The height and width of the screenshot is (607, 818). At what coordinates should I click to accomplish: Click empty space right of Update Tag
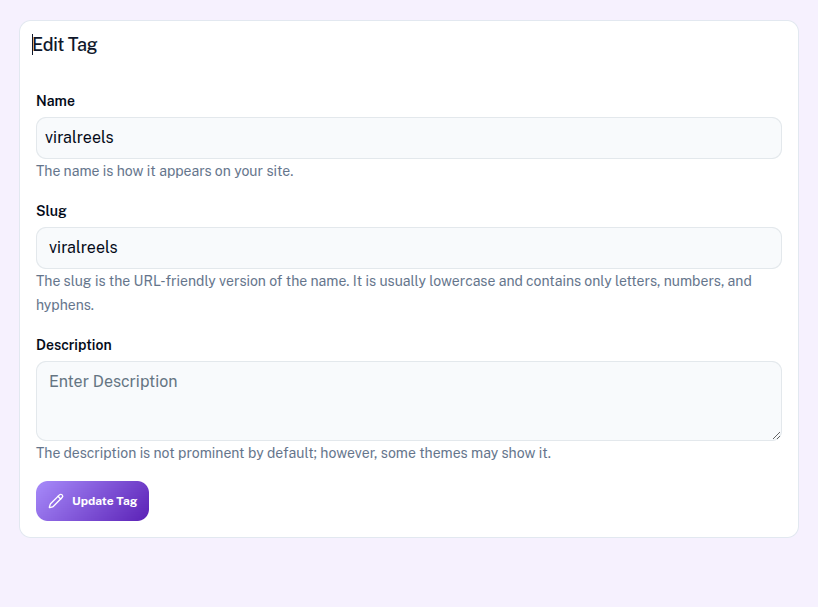(x=450, y=501)
